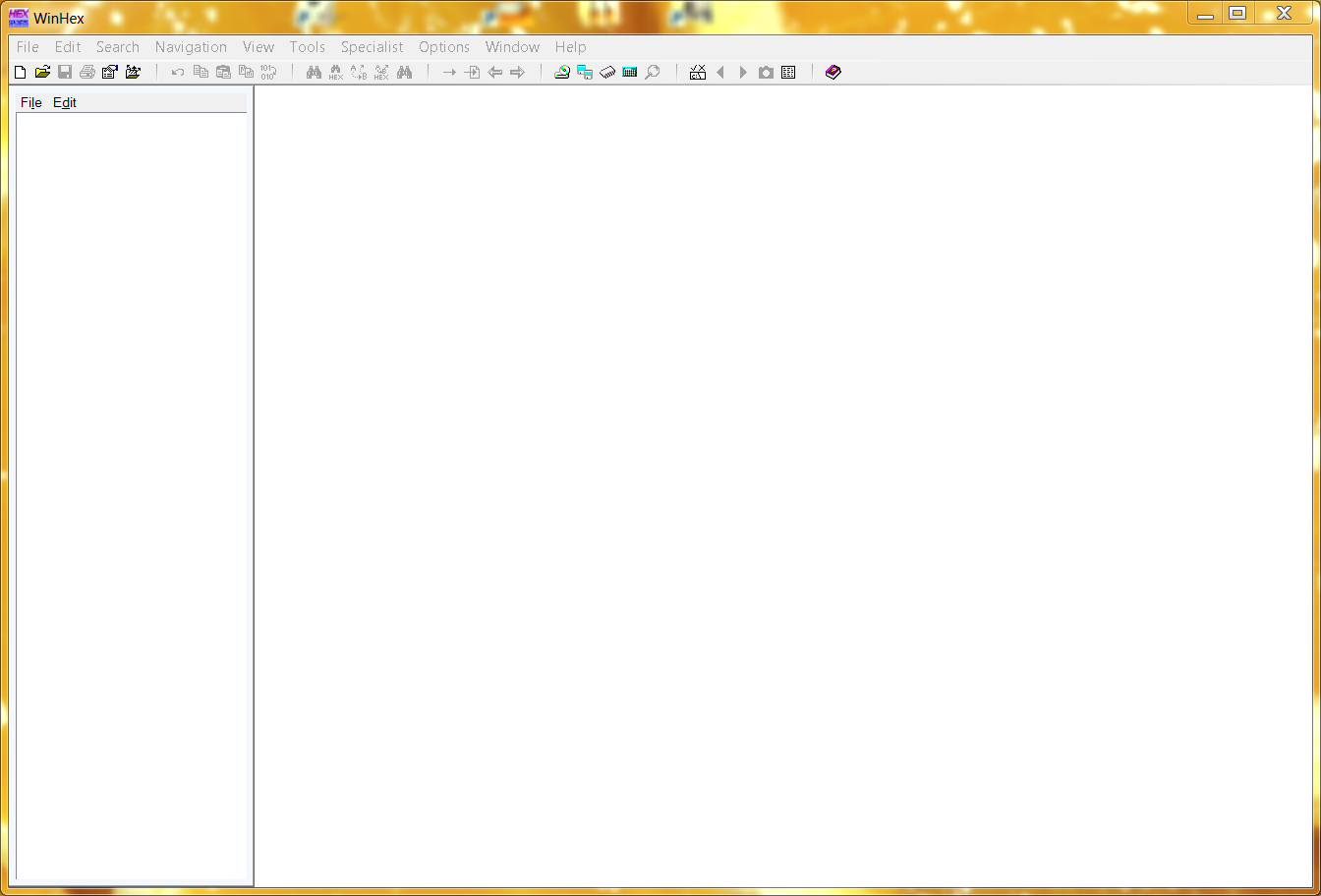Viewport: 1321px width, 896px height.
Task: Create a new file with New icon
Action: [x=20, y=72]
